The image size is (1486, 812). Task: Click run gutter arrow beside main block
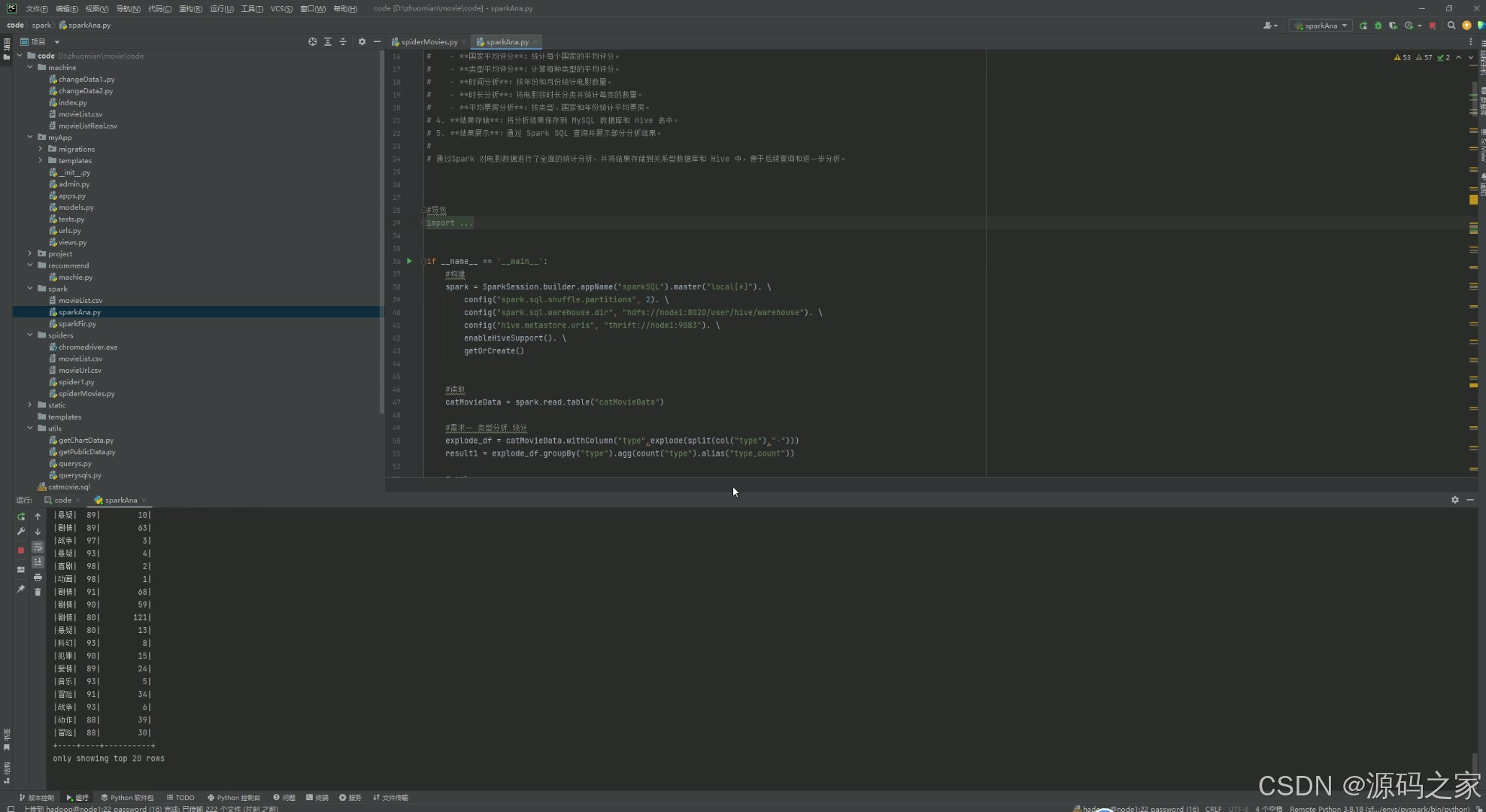click(409, 261)
